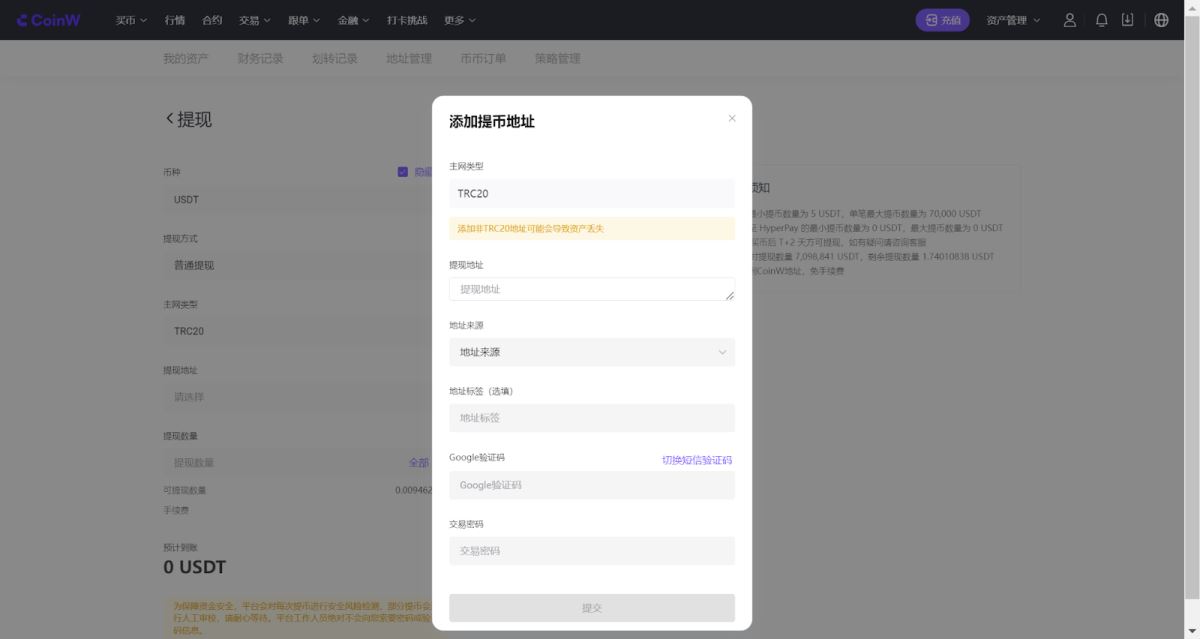Switch to the 财务记录 tab
This screenshot has height=639, width=1200.
tap(260, 58)
